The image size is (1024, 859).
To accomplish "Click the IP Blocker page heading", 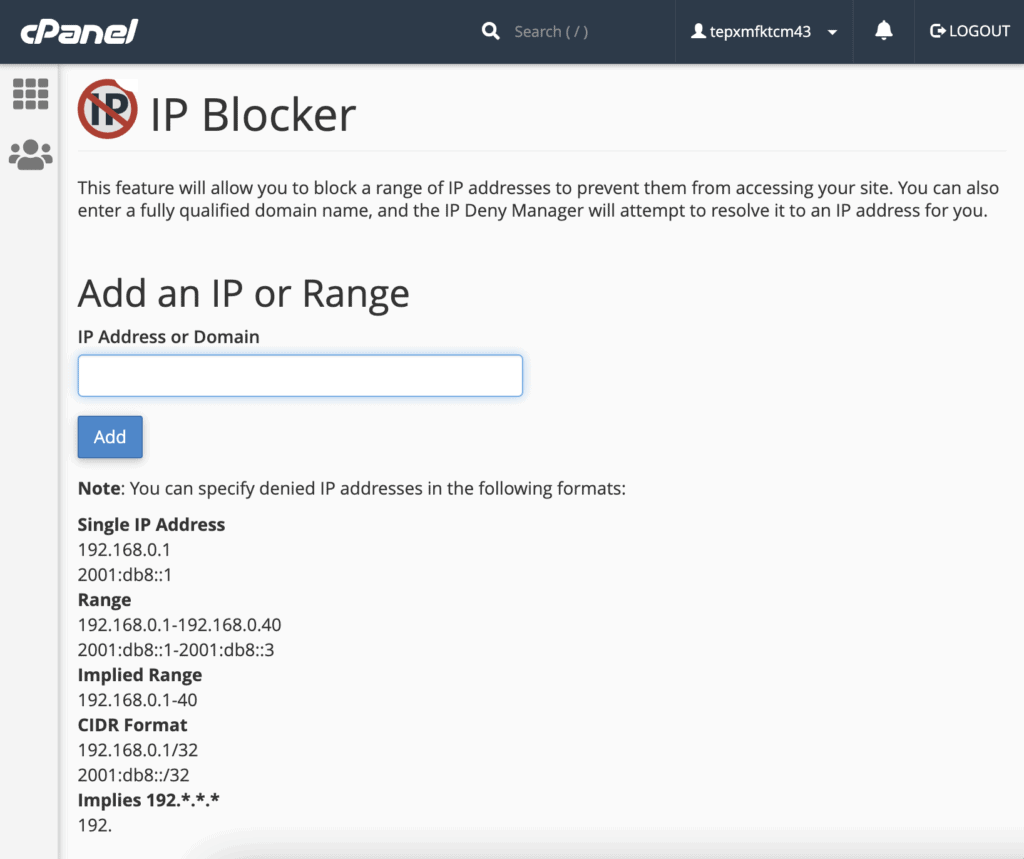I will coord(253,115).
